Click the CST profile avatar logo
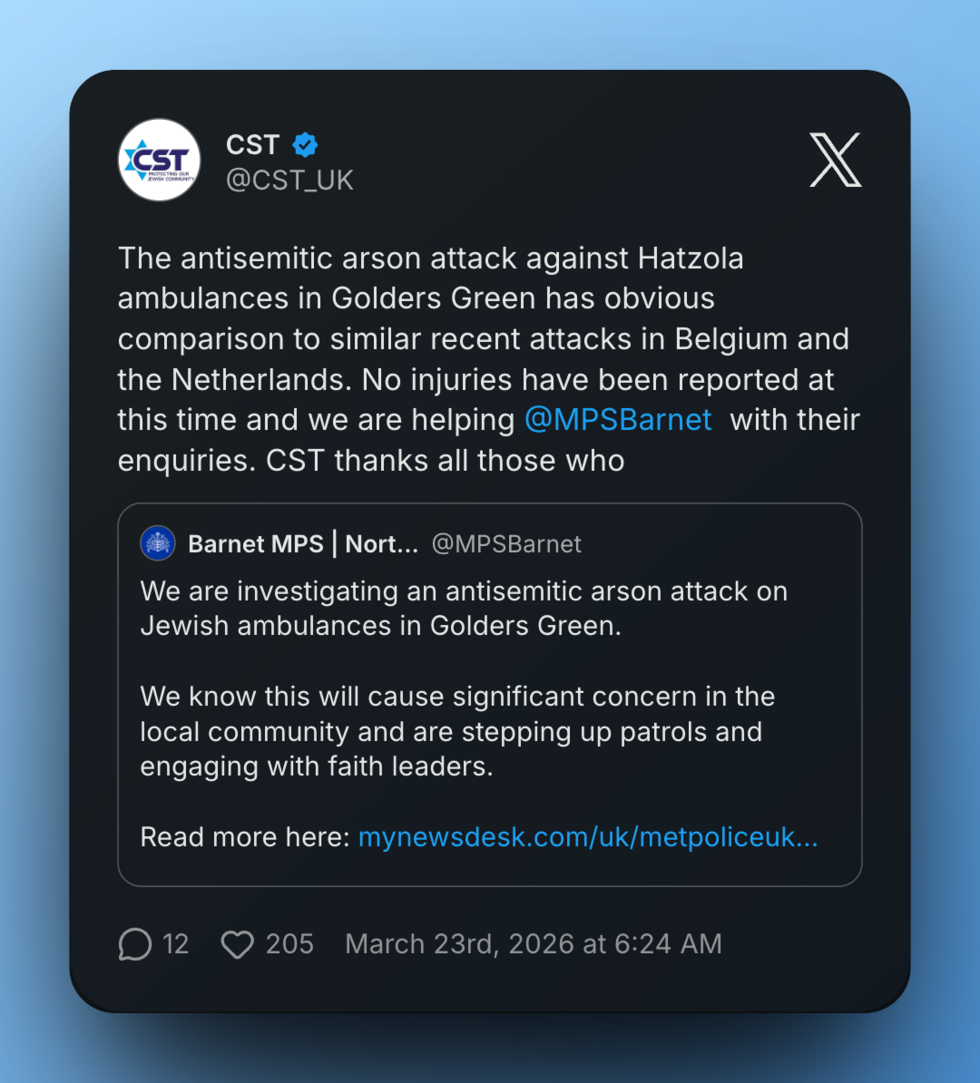Screen dimensions: 980x1083 [159, 160]
